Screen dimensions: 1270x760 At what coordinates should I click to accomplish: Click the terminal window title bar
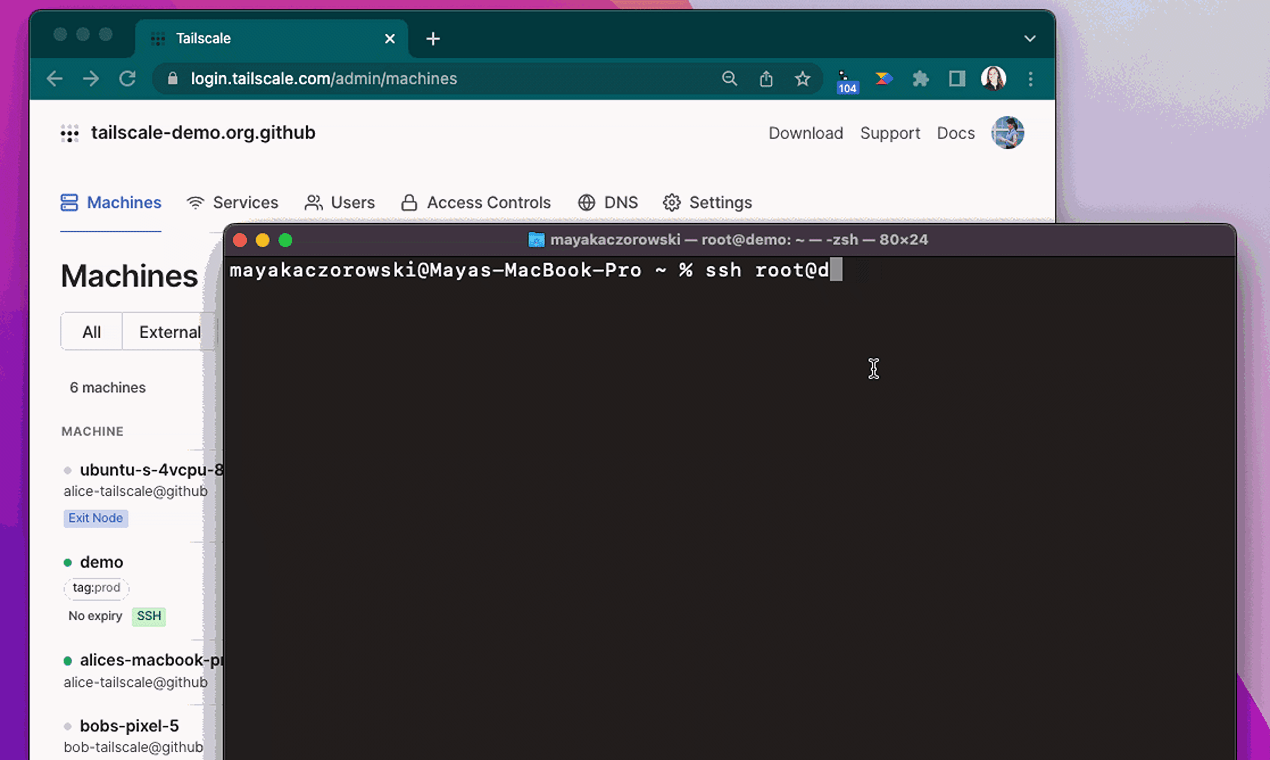[x=730, y=240]
